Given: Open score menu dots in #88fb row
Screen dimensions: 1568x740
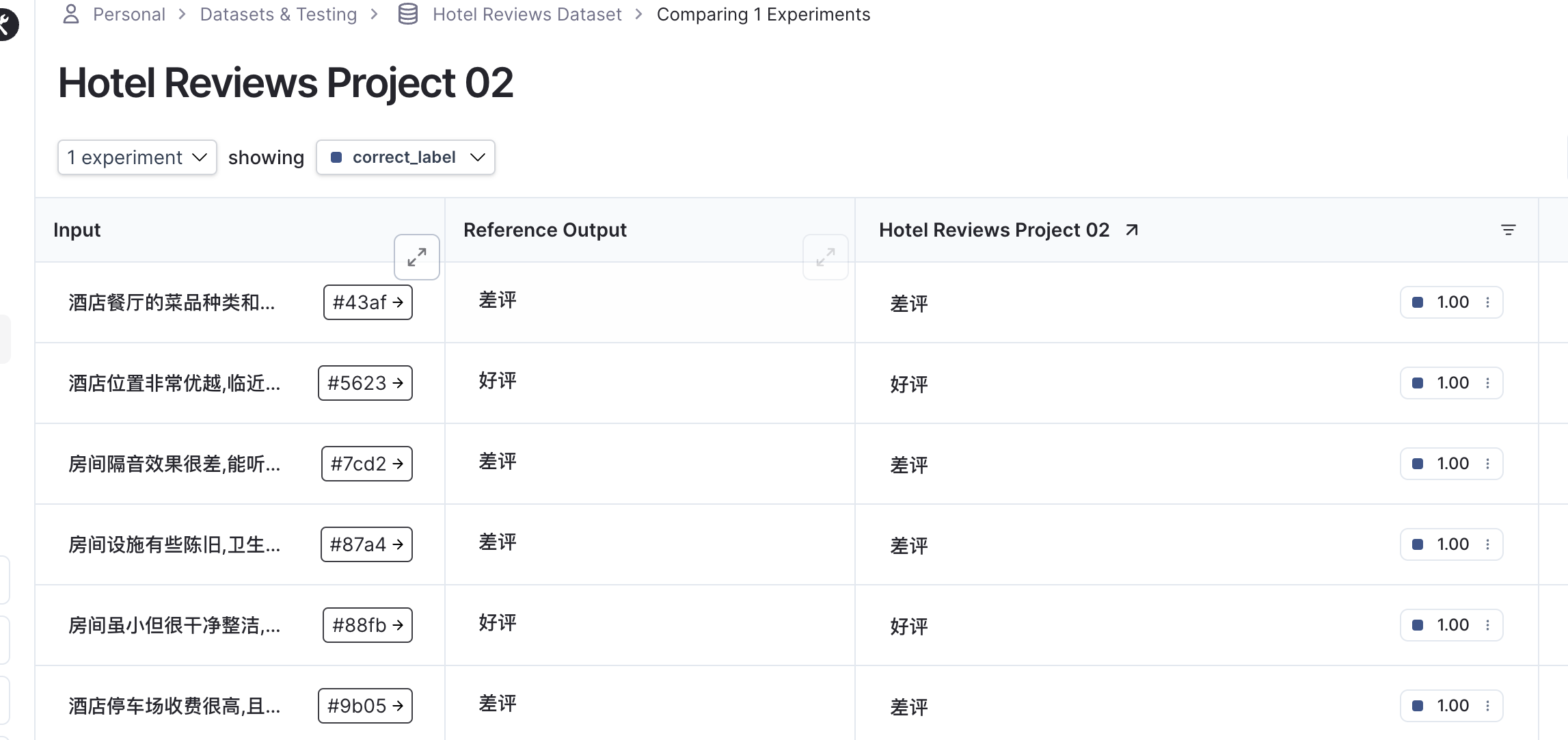Looking at the screenshot, I should click(x=1488, y=625).
